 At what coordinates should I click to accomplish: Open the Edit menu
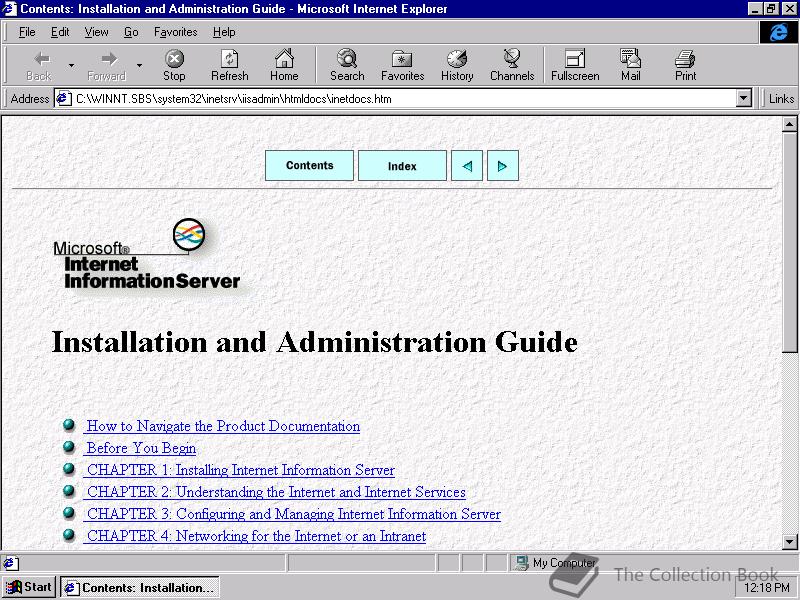[60, 32]
